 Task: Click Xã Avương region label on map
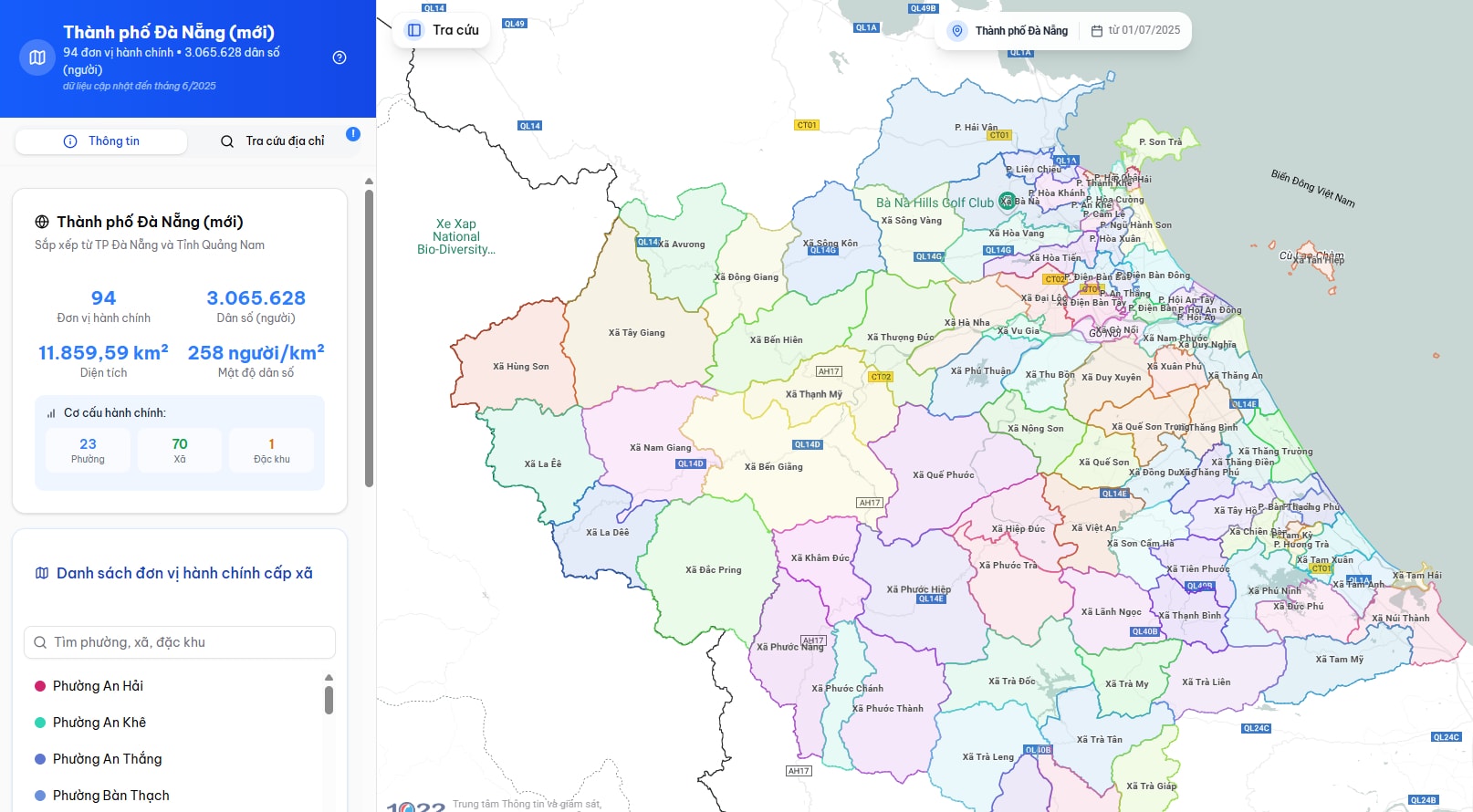pos(682,245)
